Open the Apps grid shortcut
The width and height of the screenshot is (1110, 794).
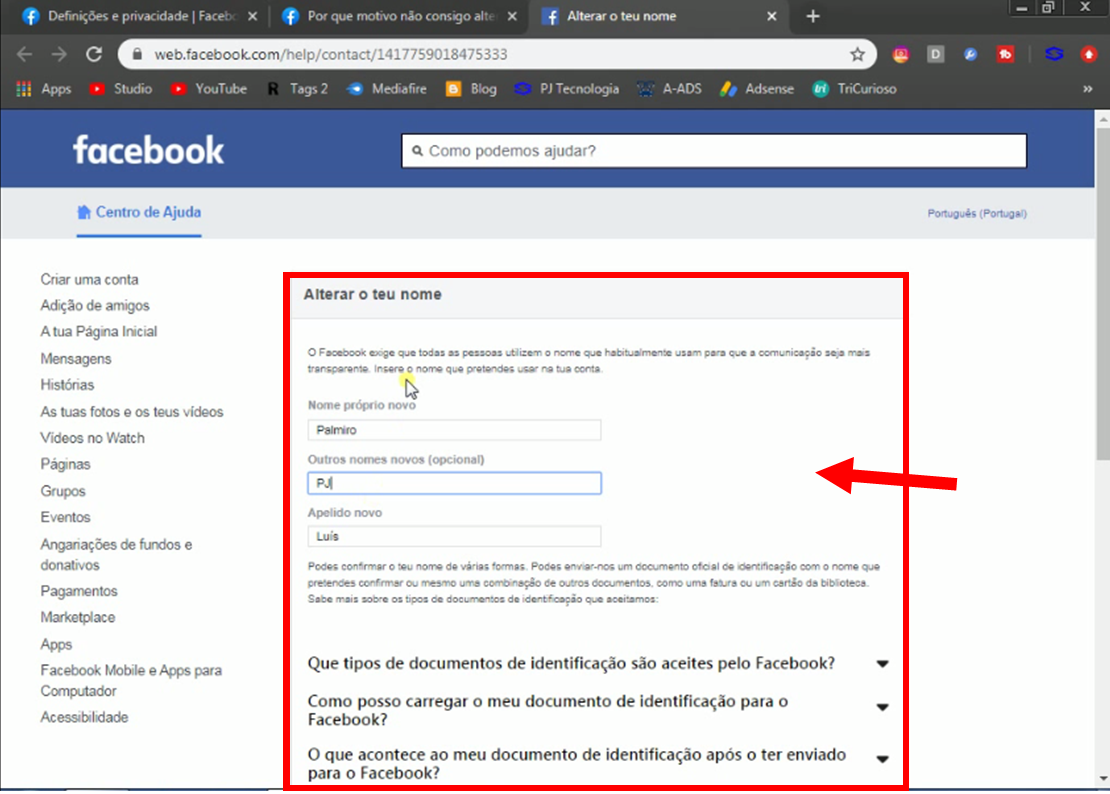pyautogui.click(x=44, y=89)
